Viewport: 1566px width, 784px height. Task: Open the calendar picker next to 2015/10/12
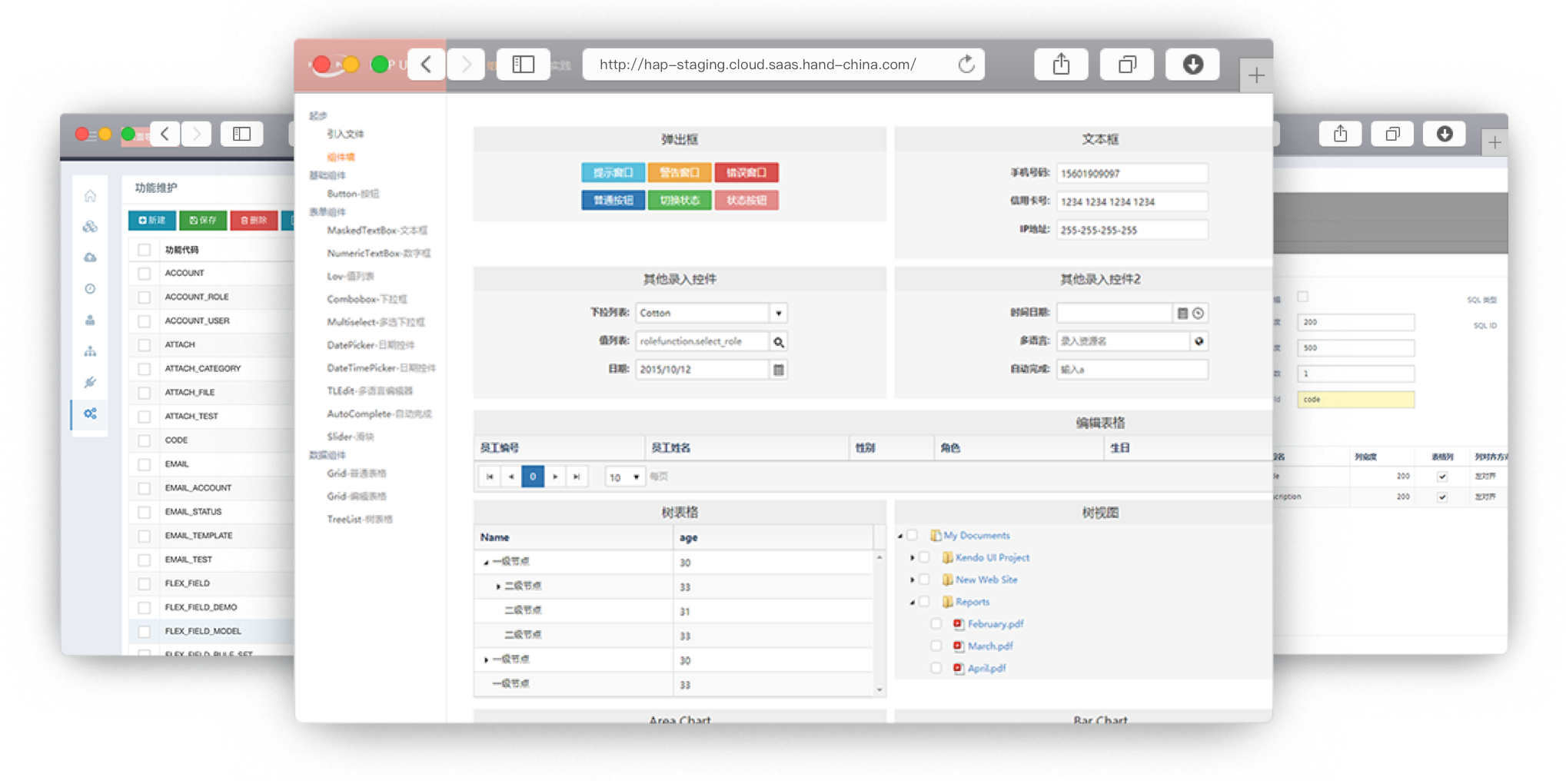[779, 370]
